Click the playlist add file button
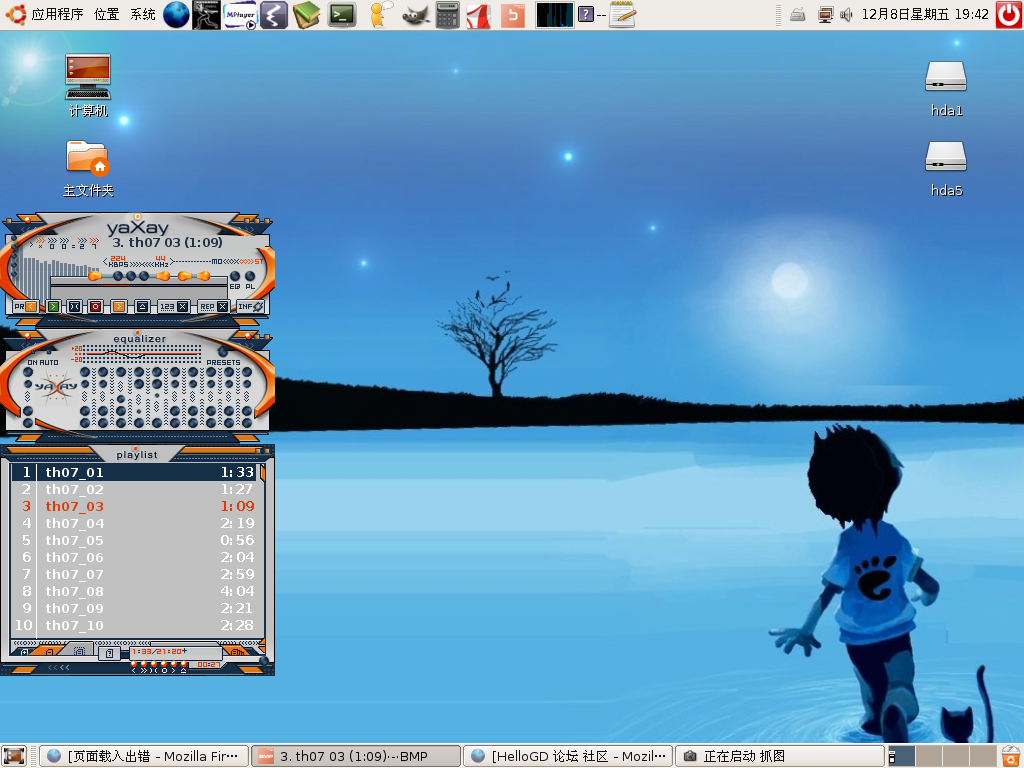The image size is (1024, 768). (x=24, y=652)
